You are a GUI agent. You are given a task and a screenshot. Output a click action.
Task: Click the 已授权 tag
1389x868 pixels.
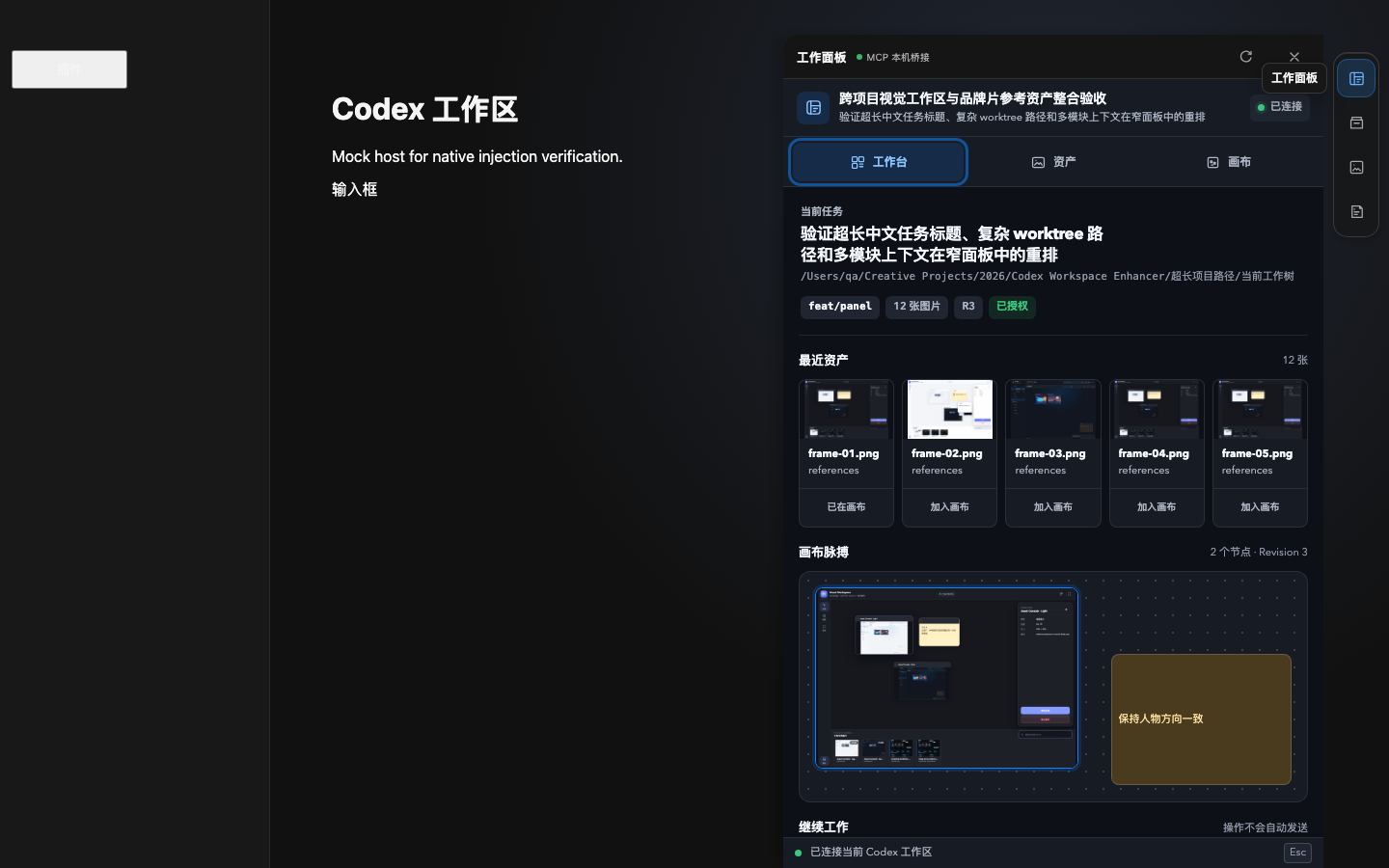click(1012, 307)
